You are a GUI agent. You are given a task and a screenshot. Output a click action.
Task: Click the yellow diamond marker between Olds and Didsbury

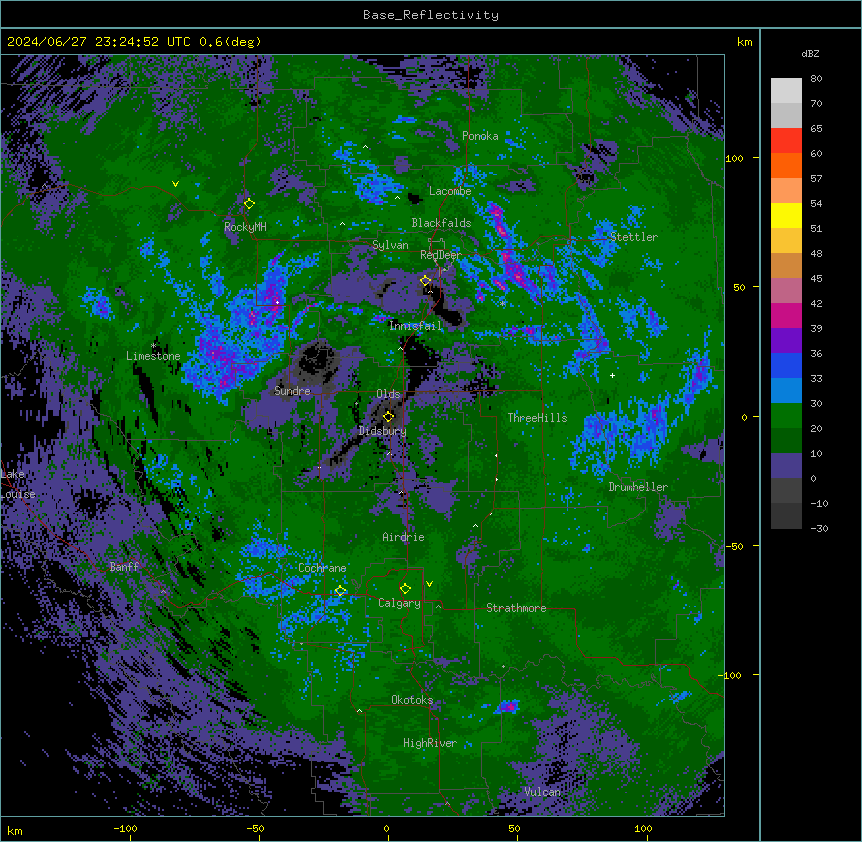388,416
